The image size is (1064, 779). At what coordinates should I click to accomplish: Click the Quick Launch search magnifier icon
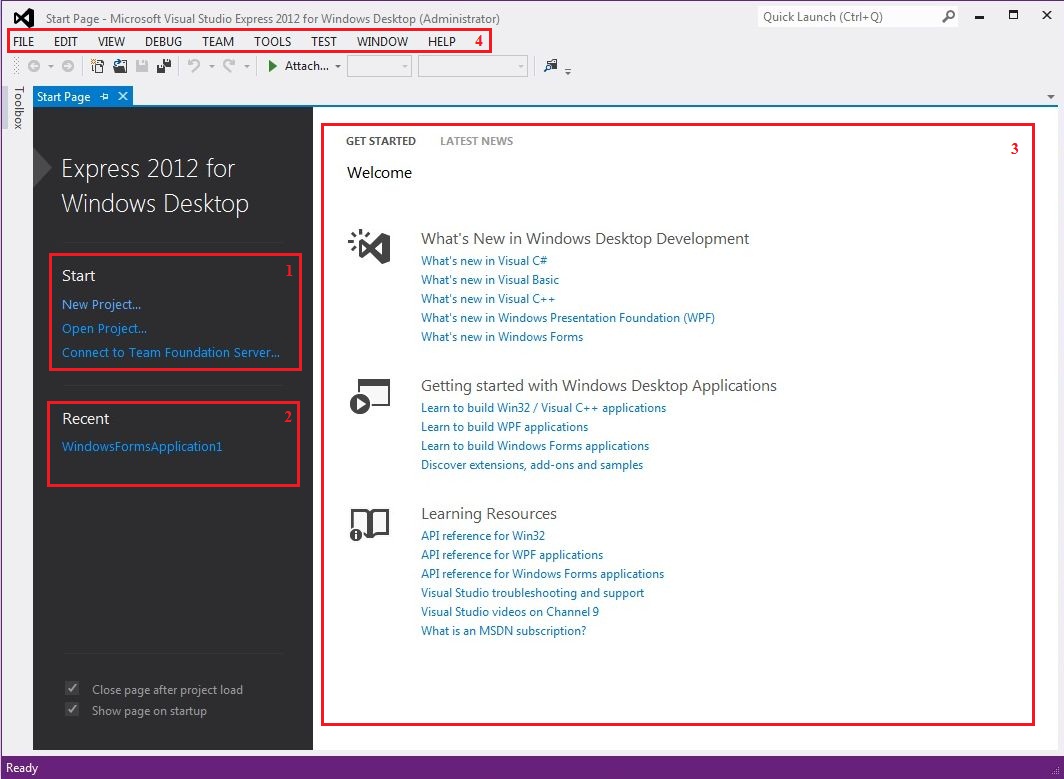click(x=948, y=17)
